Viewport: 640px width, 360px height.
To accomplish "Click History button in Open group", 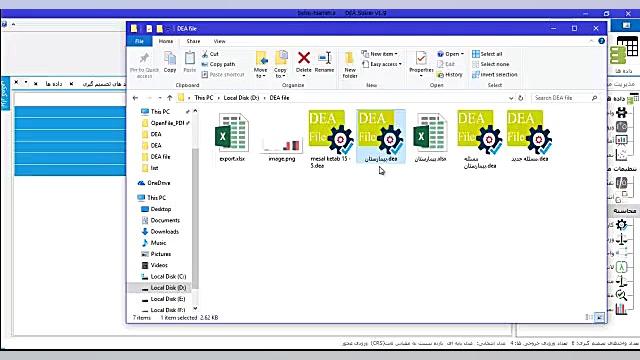I will 449,75.
